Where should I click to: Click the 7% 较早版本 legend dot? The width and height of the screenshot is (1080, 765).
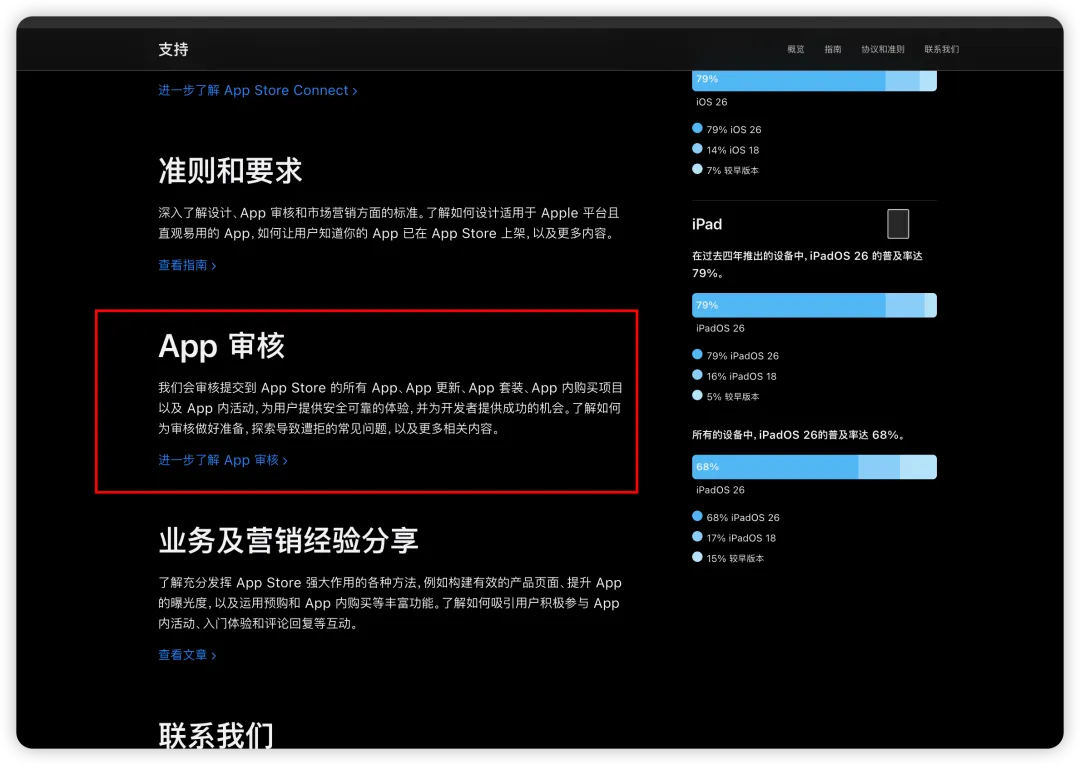click(697, 169)
